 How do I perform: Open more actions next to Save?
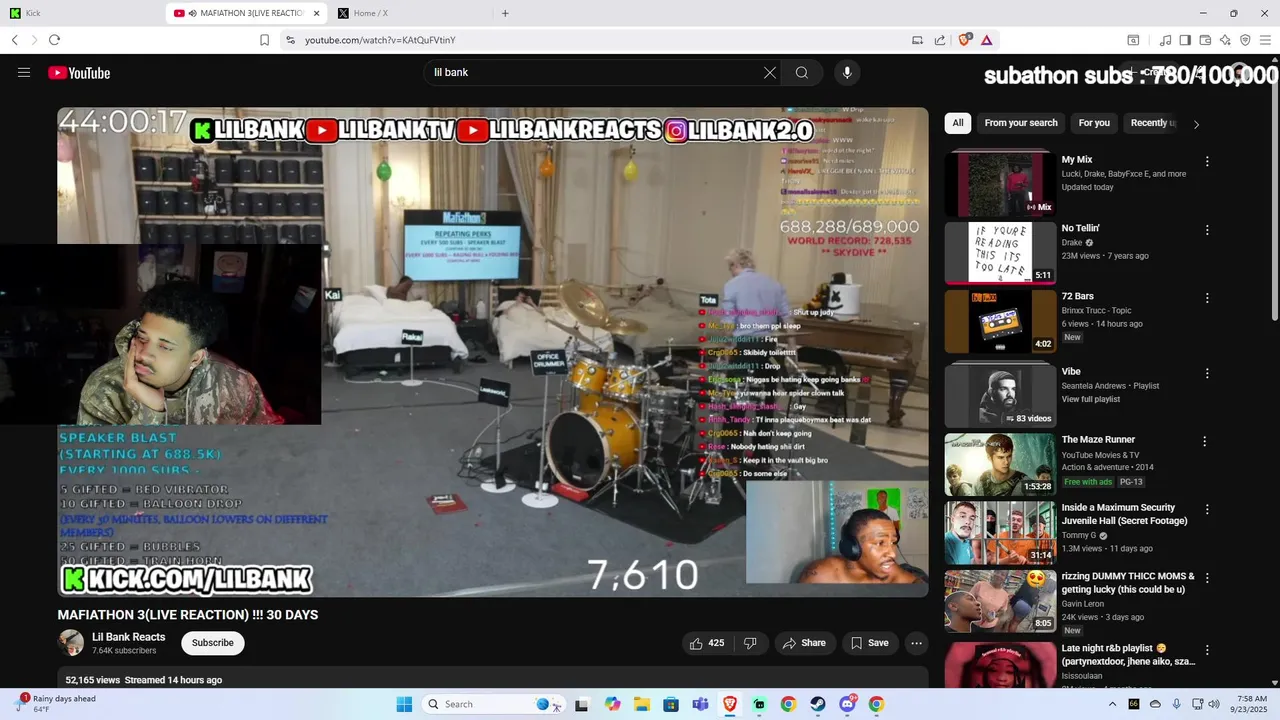916,643
